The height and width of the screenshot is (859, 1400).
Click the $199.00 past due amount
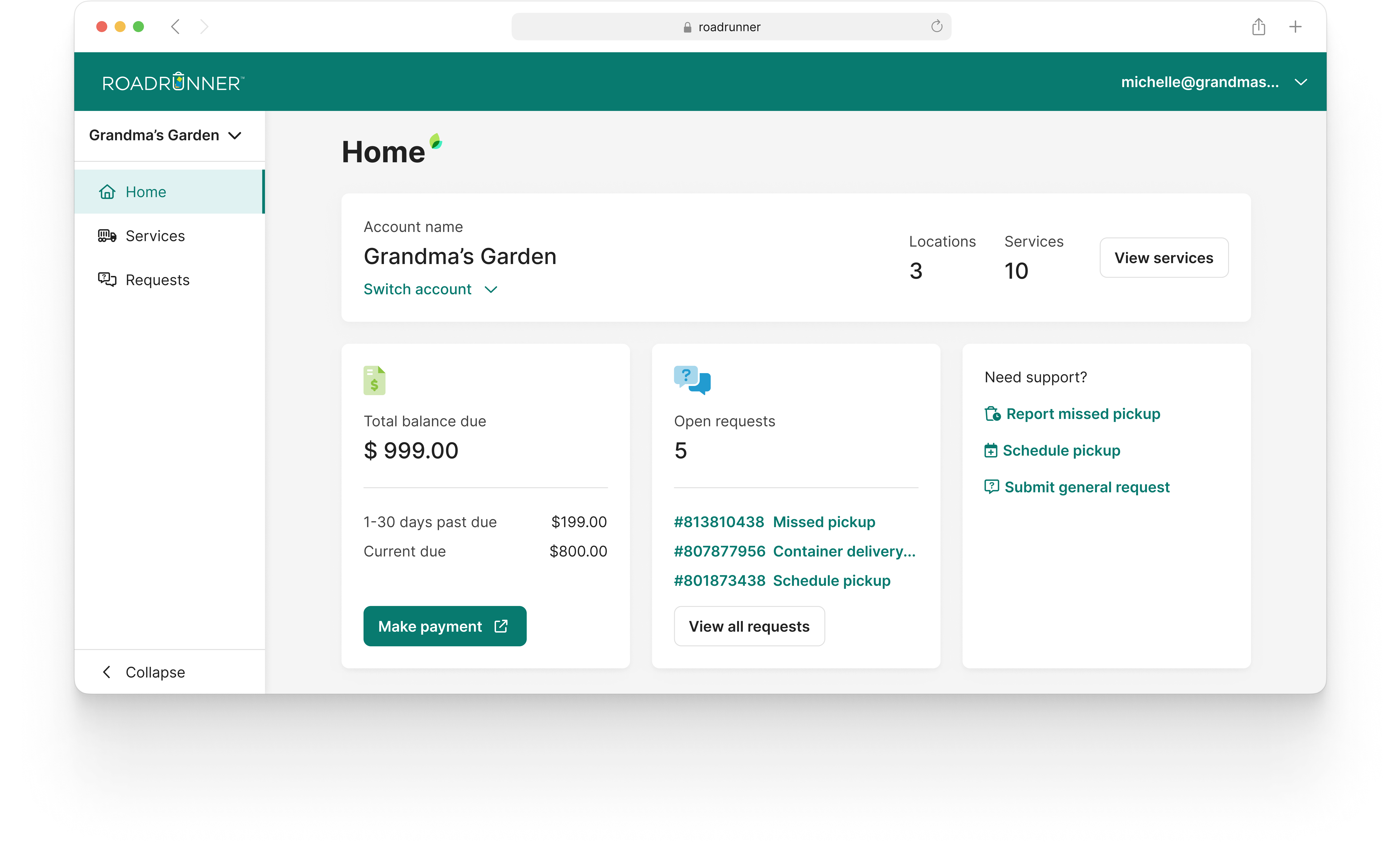coord(579,522)
